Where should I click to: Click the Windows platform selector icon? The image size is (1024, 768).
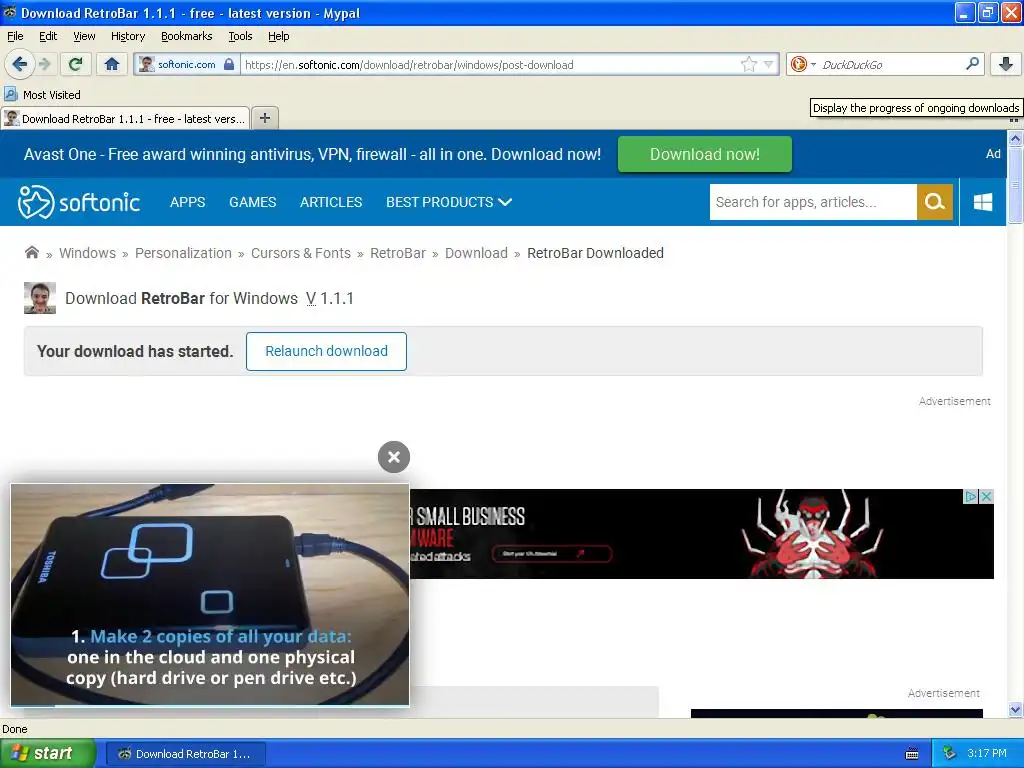pos(983,202)
